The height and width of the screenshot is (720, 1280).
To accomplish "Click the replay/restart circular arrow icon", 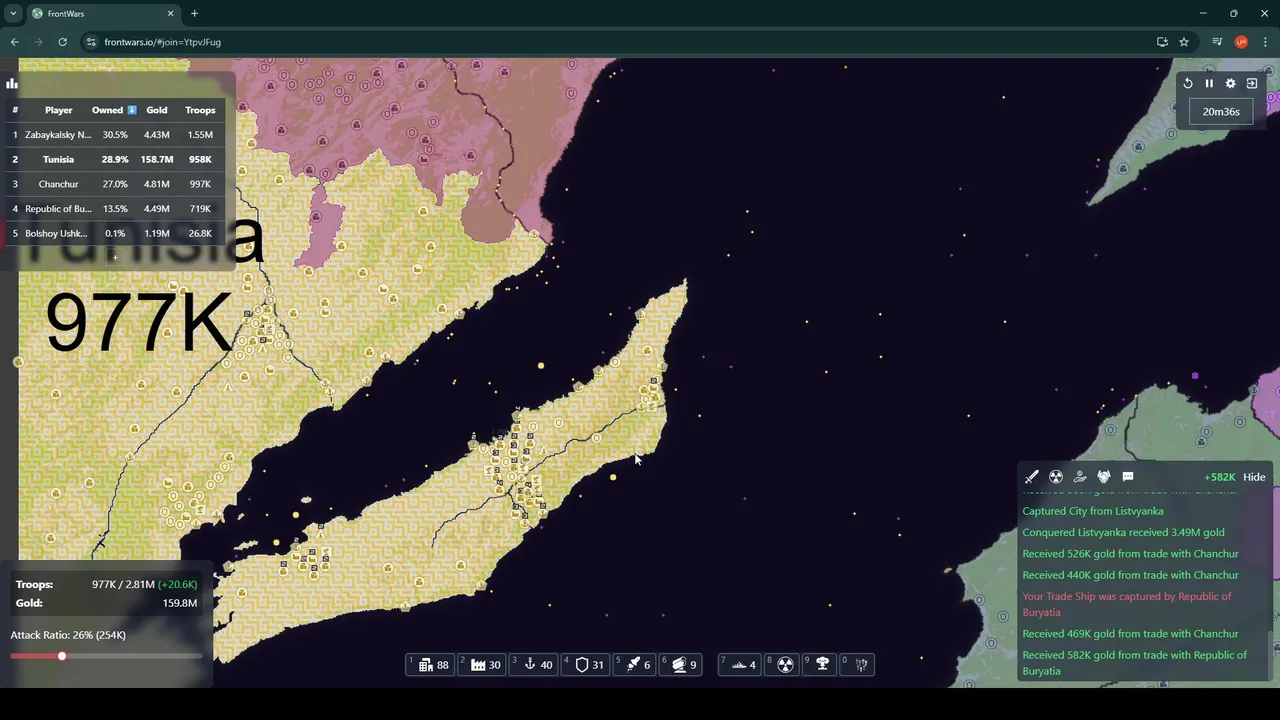I will click(1188, 84).
